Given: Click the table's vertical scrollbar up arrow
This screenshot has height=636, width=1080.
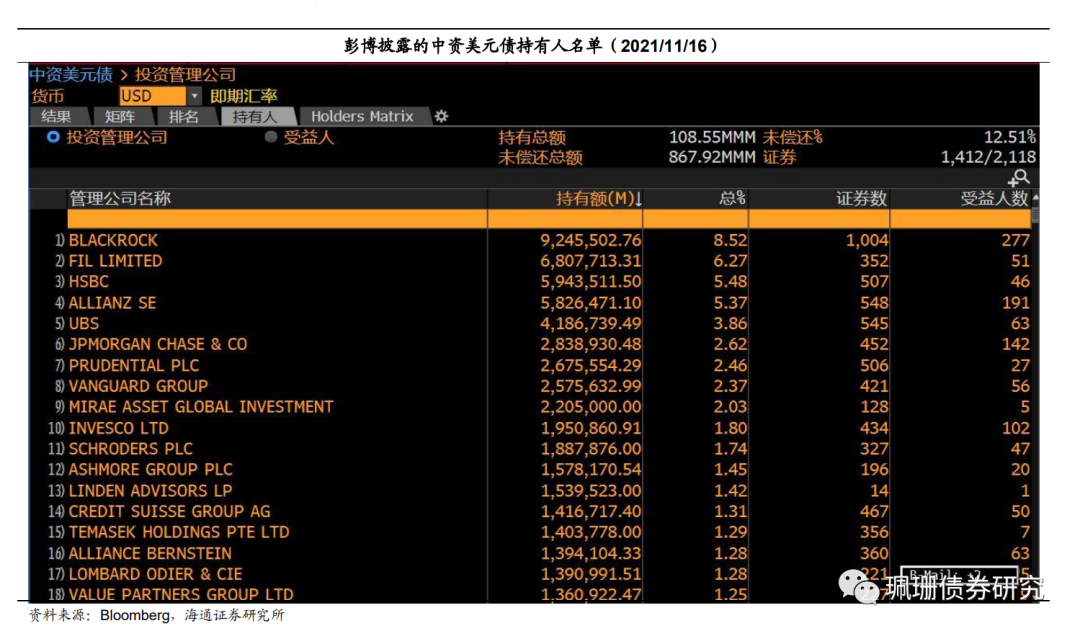Looking at the screenshot, I should click(x=1035, y=197).
